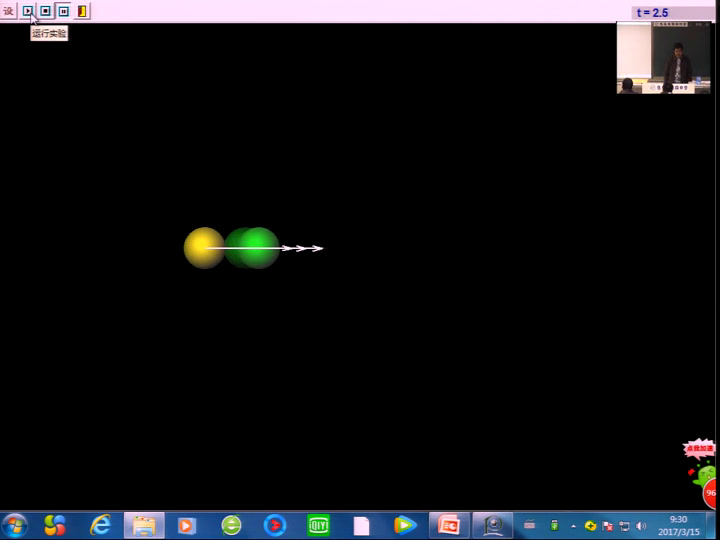The height and width of the screenshot is (540, 720).
Task: Open the 设 settings button in toolbar
Action: 9,11
